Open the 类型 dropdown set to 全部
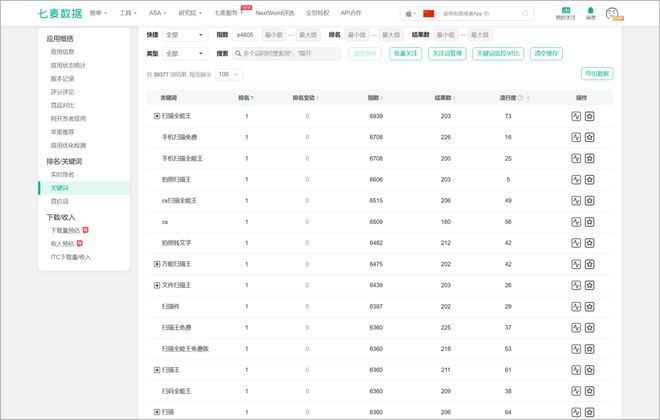660x420 pixels. 184,54
